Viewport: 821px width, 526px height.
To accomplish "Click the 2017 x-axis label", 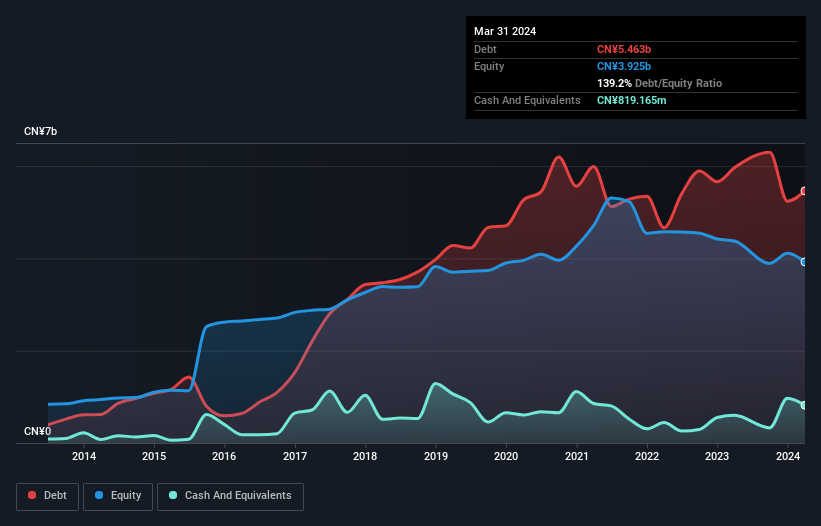I will coord(295,456).
